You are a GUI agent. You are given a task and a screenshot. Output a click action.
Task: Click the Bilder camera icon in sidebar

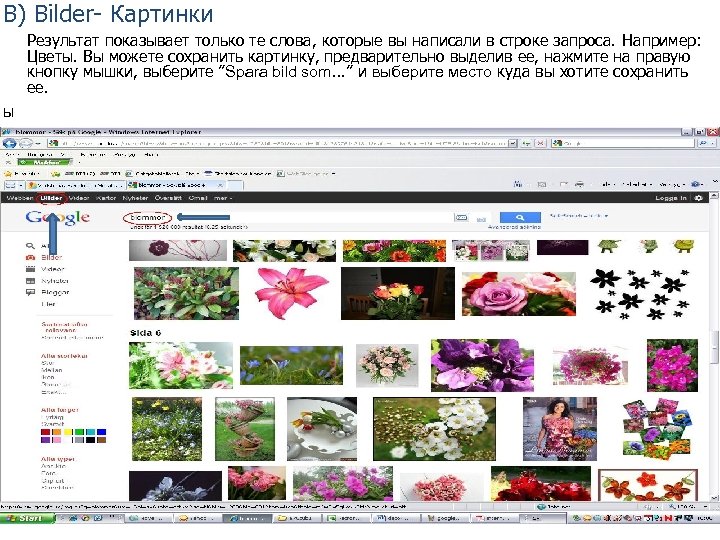pyautogui.click(x=30, y=258)
